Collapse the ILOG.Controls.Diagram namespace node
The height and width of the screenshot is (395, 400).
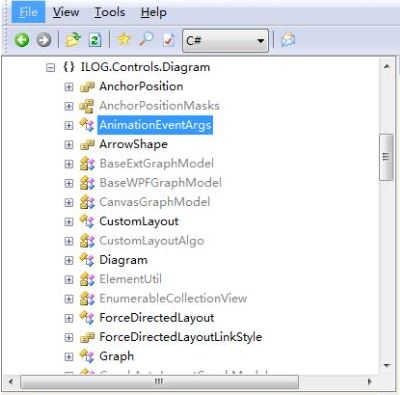[x=50, y=68]
